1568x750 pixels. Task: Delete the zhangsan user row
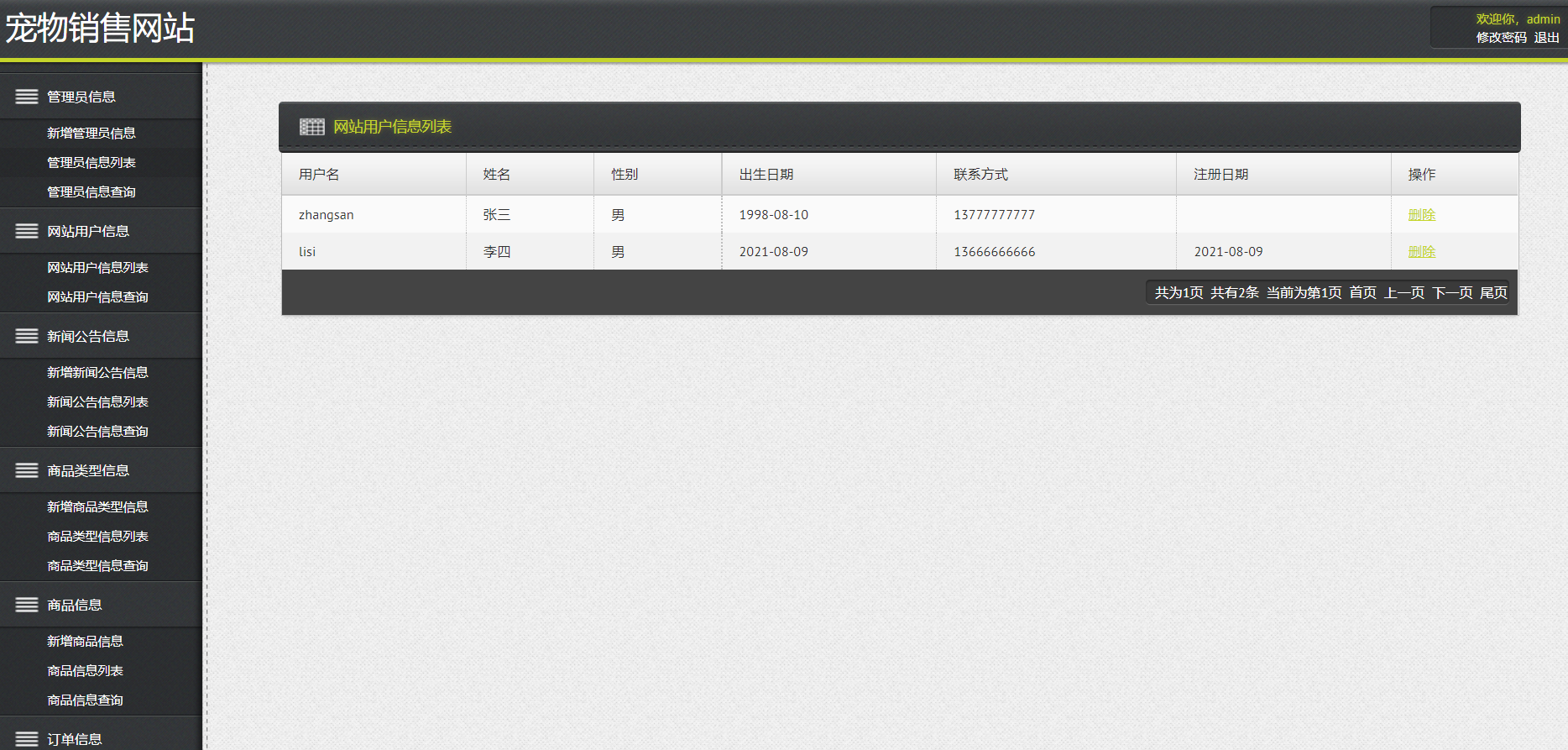(1421, 215)
